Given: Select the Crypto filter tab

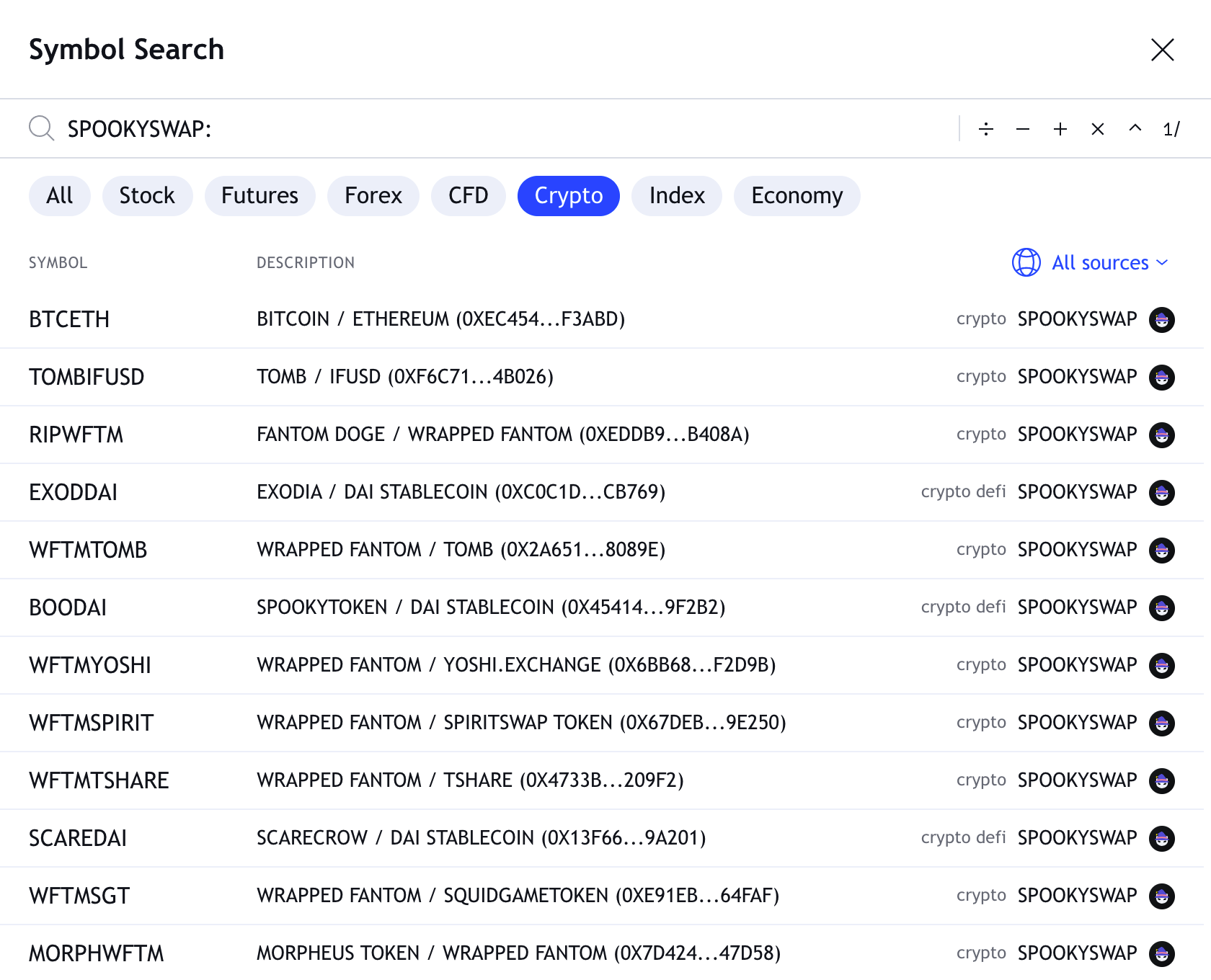Looking at the screenshot, I should tap(569, 195).
